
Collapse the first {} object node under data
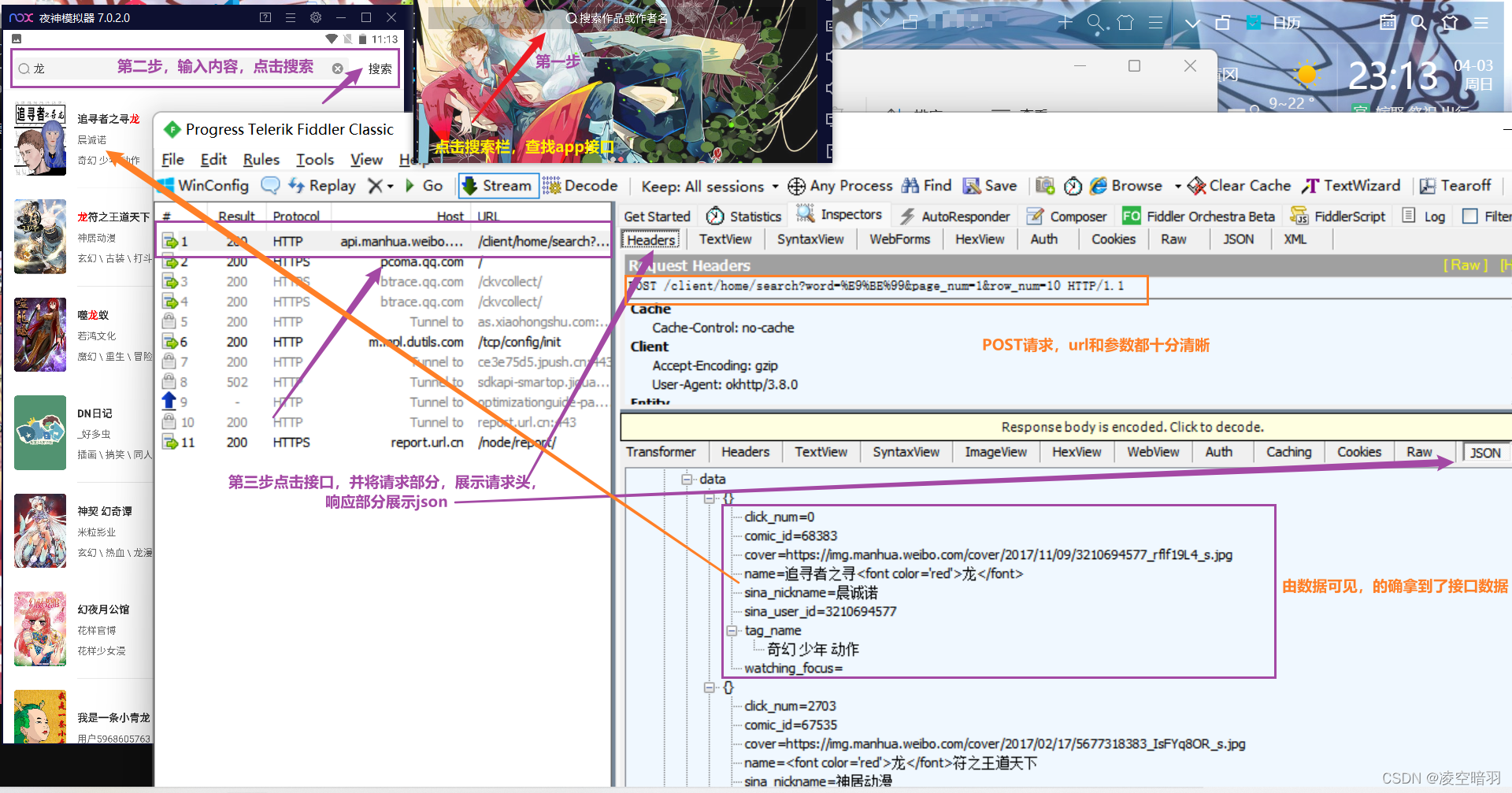pyautogui.click(x=710, y=498)
